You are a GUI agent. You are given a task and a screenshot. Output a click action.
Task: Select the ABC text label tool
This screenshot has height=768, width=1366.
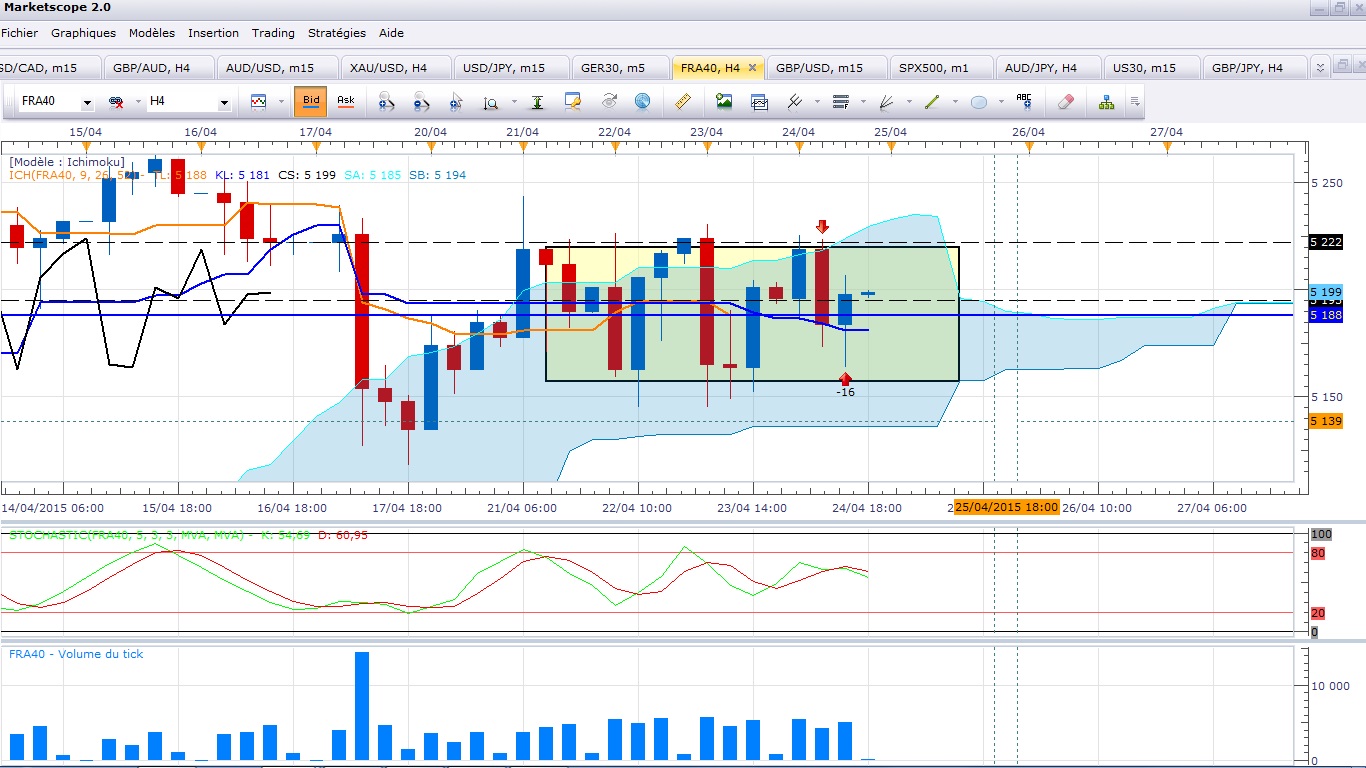click(1024, 102)
